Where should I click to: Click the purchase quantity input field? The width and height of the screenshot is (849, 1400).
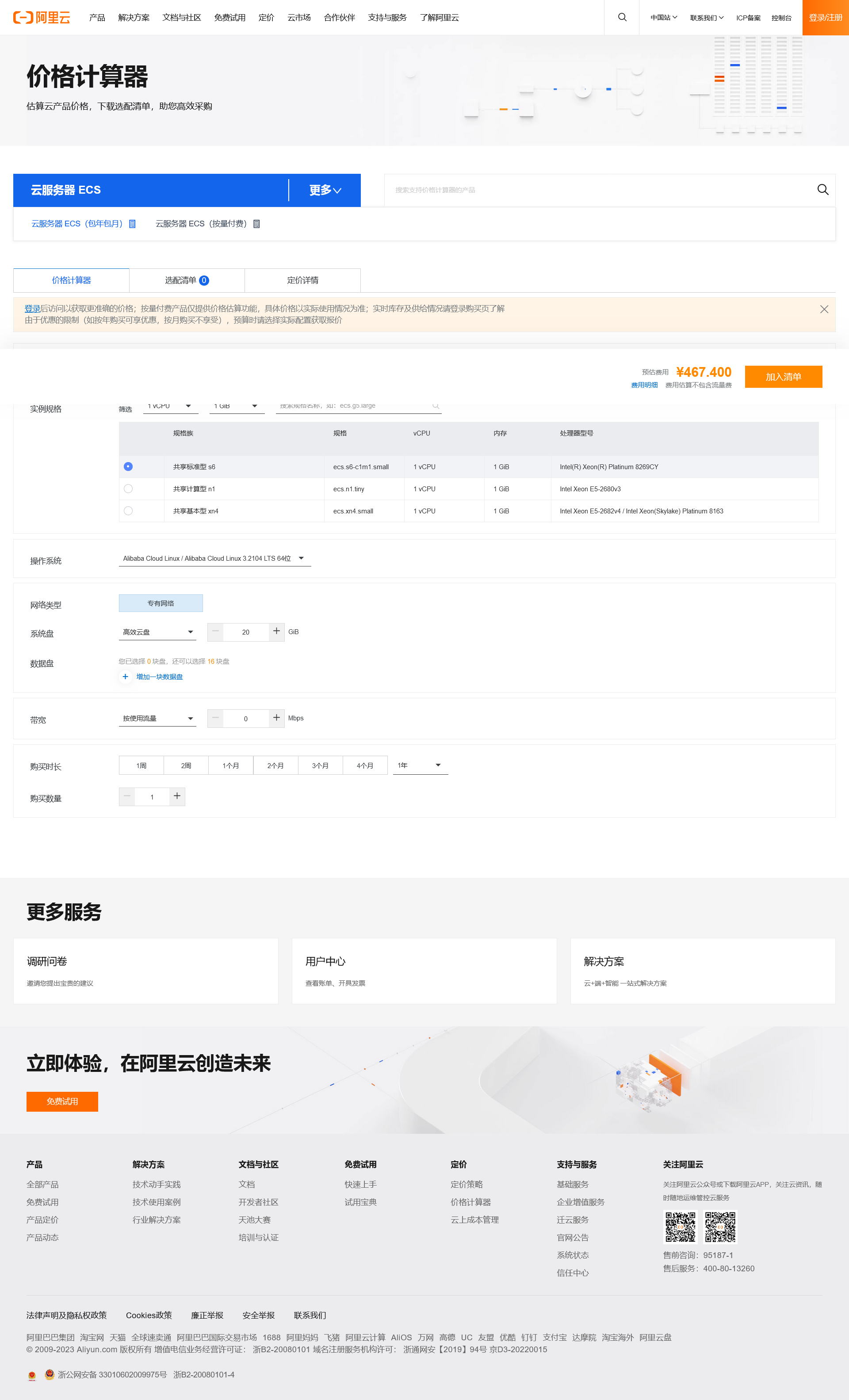click(152, 796)
